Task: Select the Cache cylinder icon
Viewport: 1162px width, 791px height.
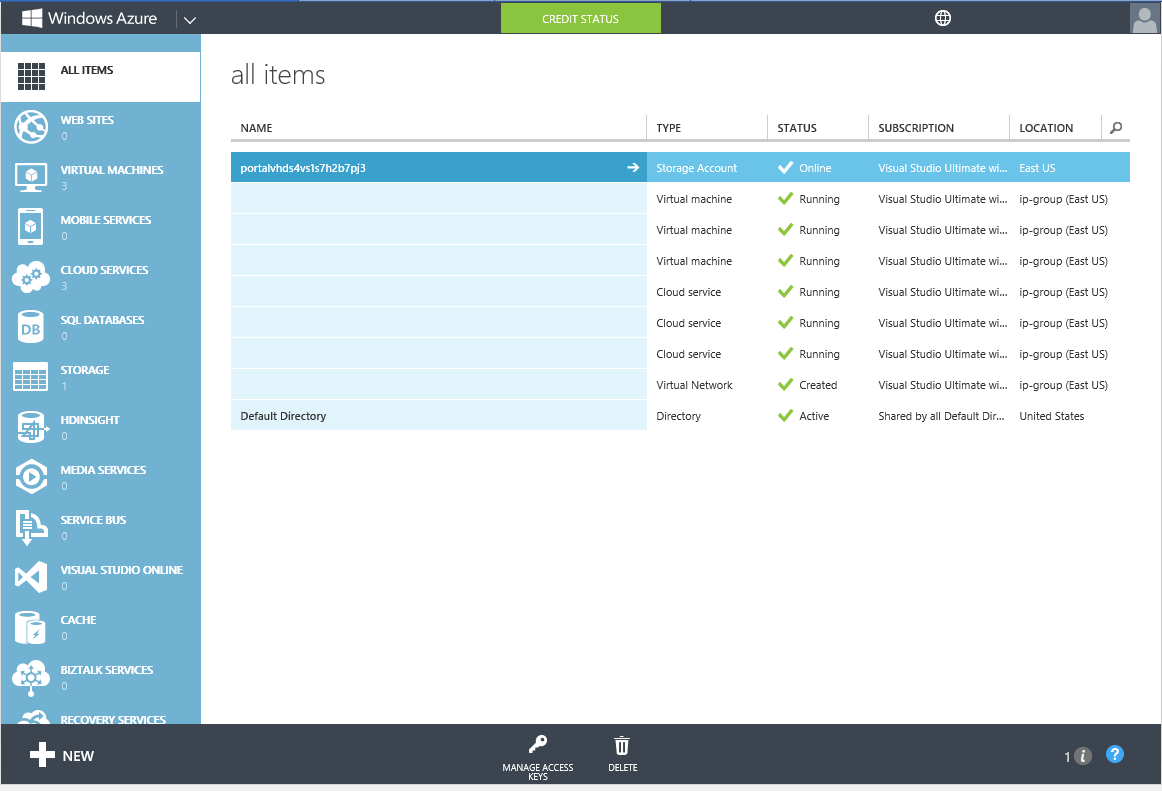Action: tap(30, 627)
